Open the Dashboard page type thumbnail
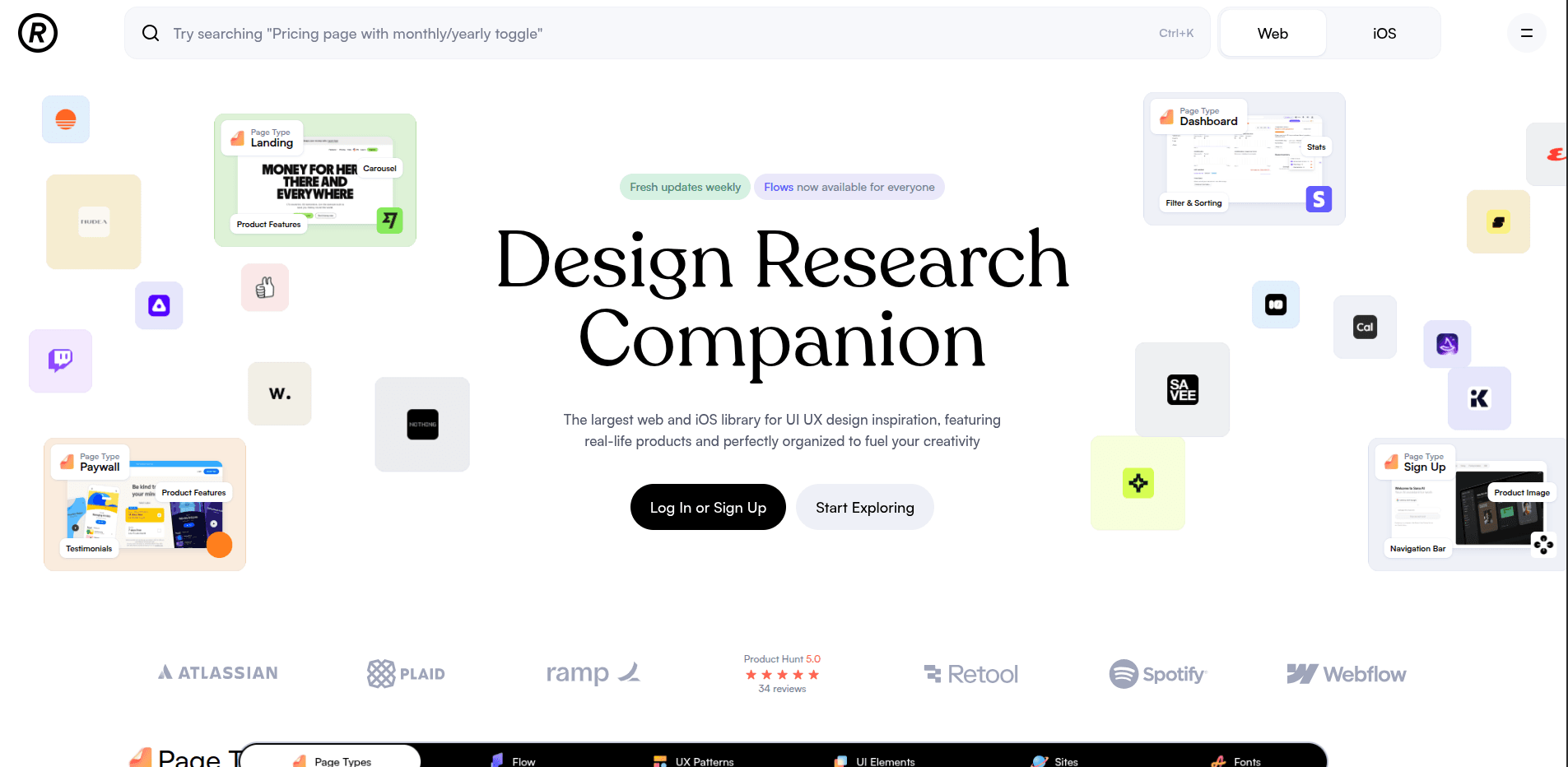This screenshot has height=767, width=1568. (x=1244, y=159)
